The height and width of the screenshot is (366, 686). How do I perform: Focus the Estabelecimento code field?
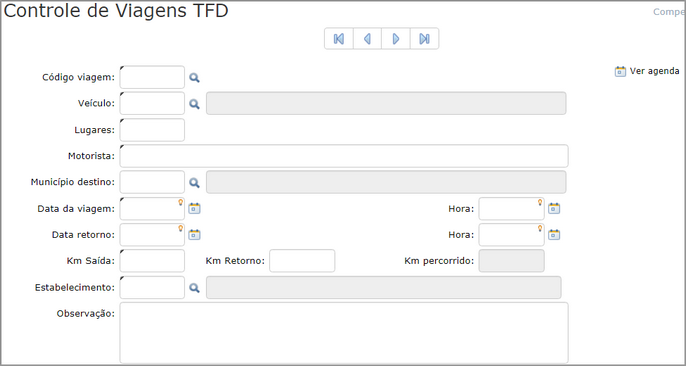pos(152,287)
